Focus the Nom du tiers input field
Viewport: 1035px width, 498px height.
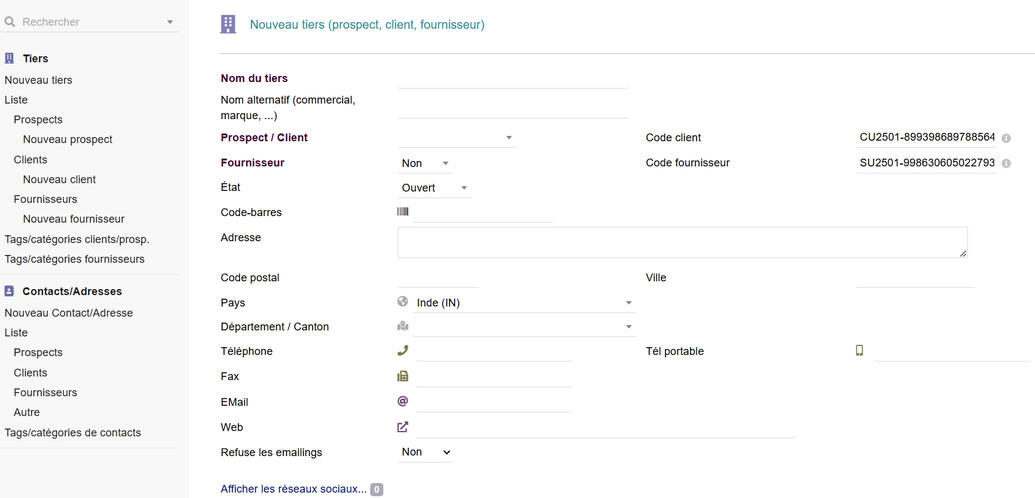[512, 78]
